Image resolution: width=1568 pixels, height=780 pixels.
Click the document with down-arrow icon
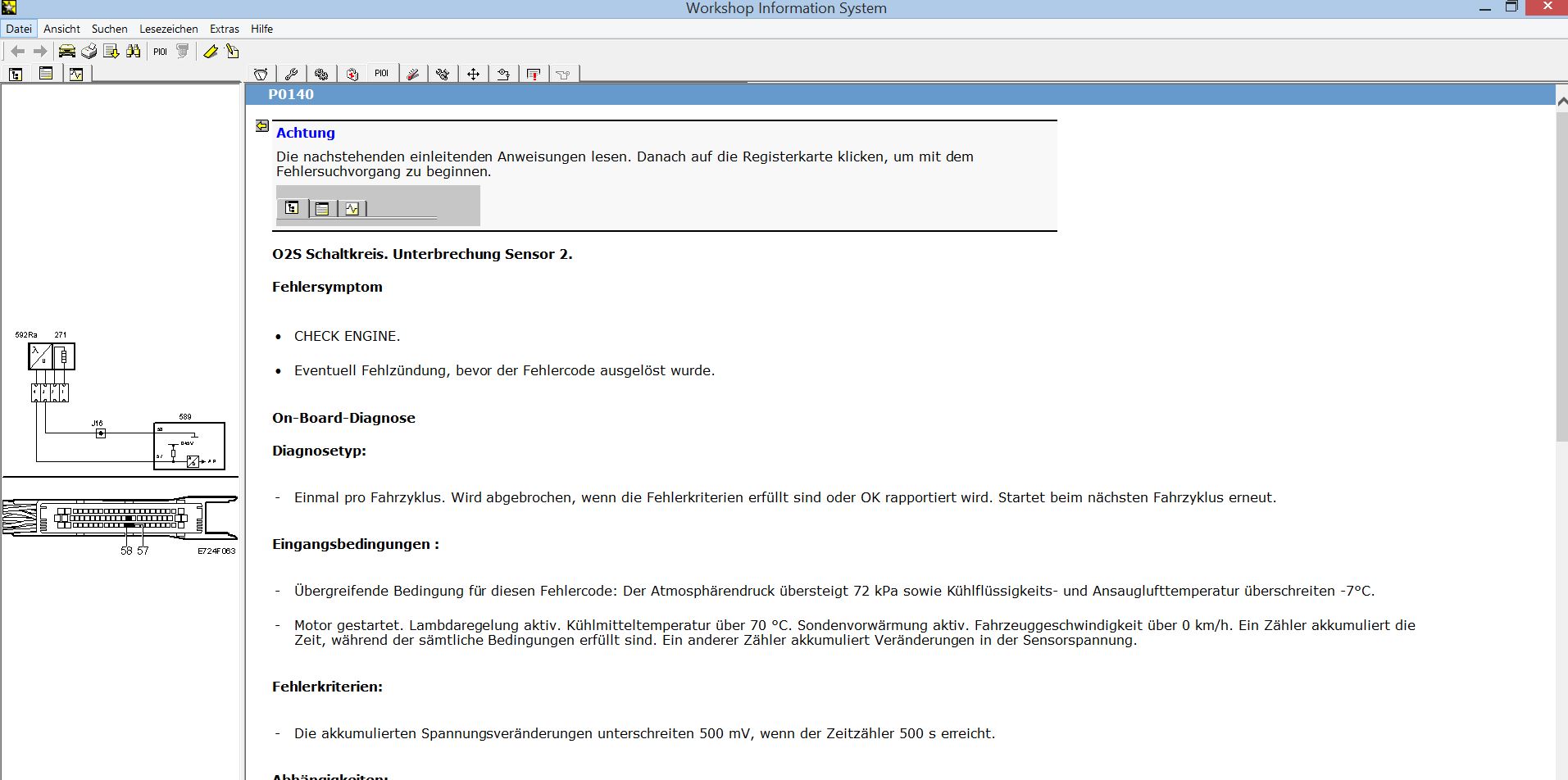111,52
